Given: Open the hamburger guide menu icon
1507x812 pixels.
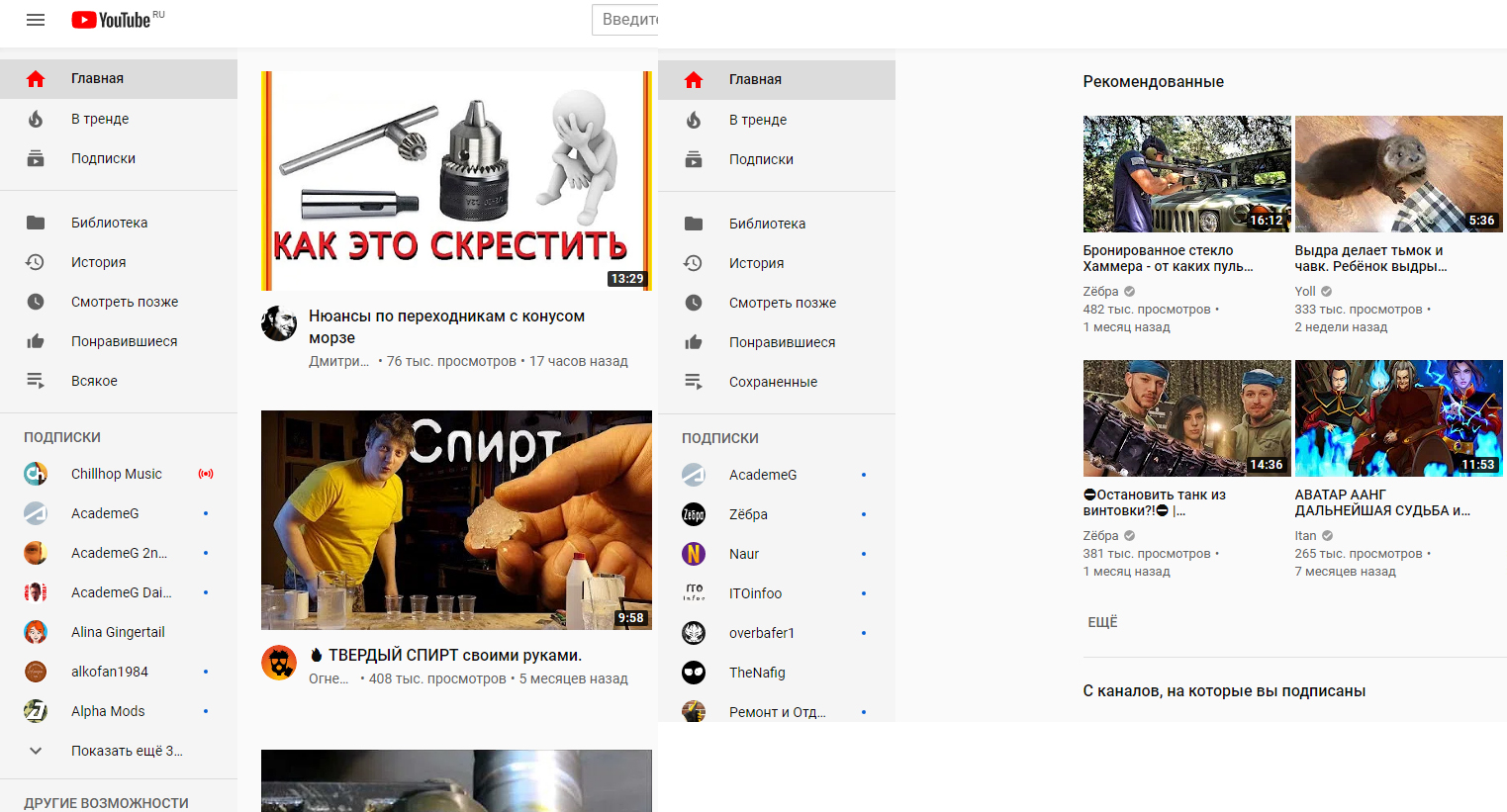Looking at the screenshot, I should coord(36,20).
